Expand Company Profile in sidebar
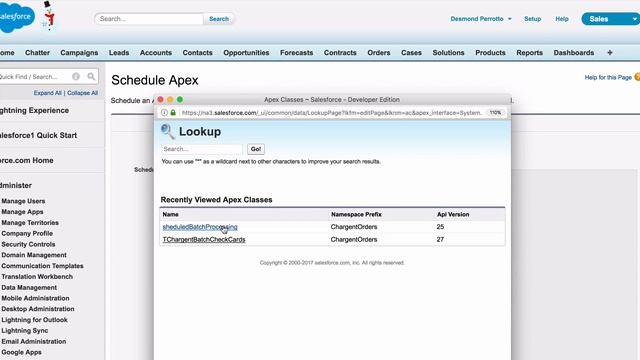 (x=27, y=233)
